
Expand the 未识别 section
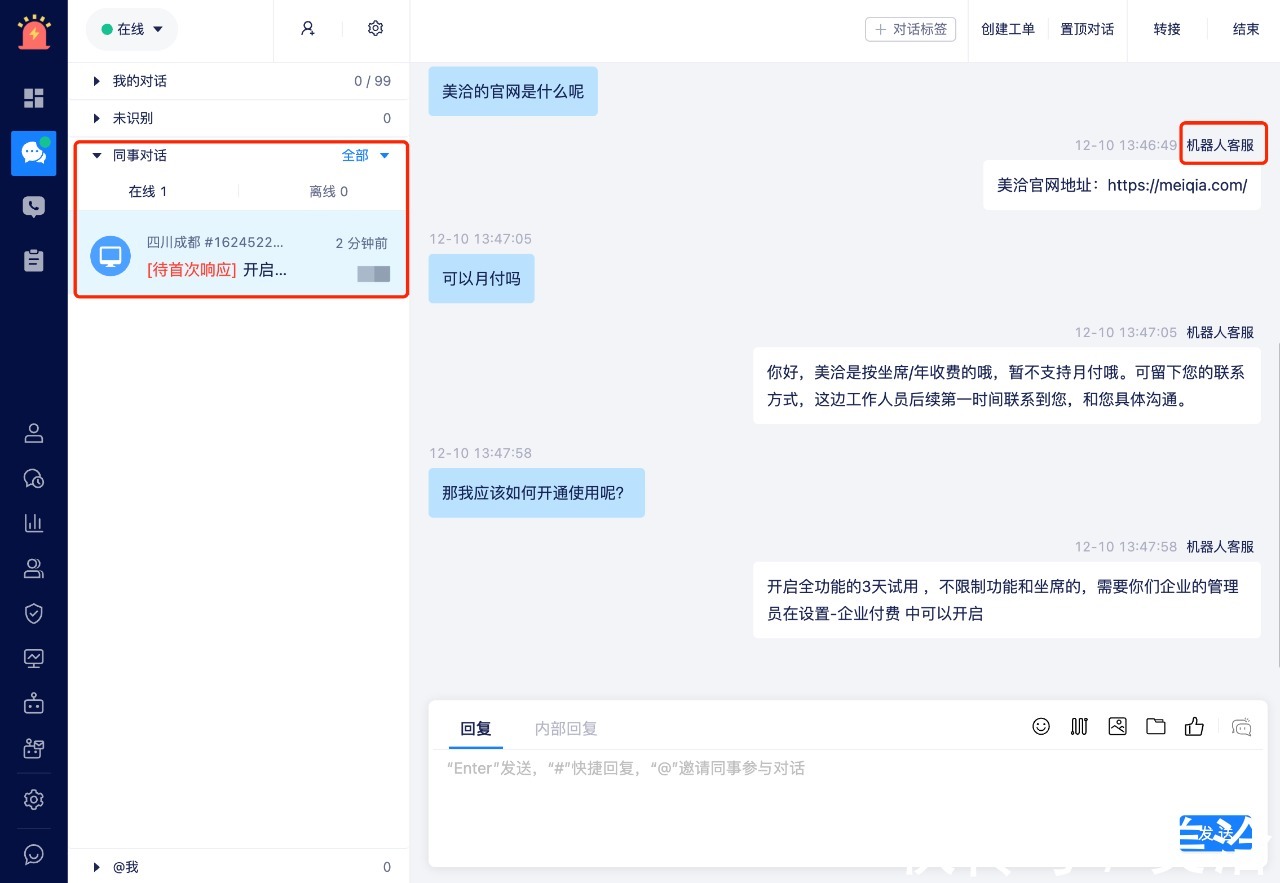[240, 118]
